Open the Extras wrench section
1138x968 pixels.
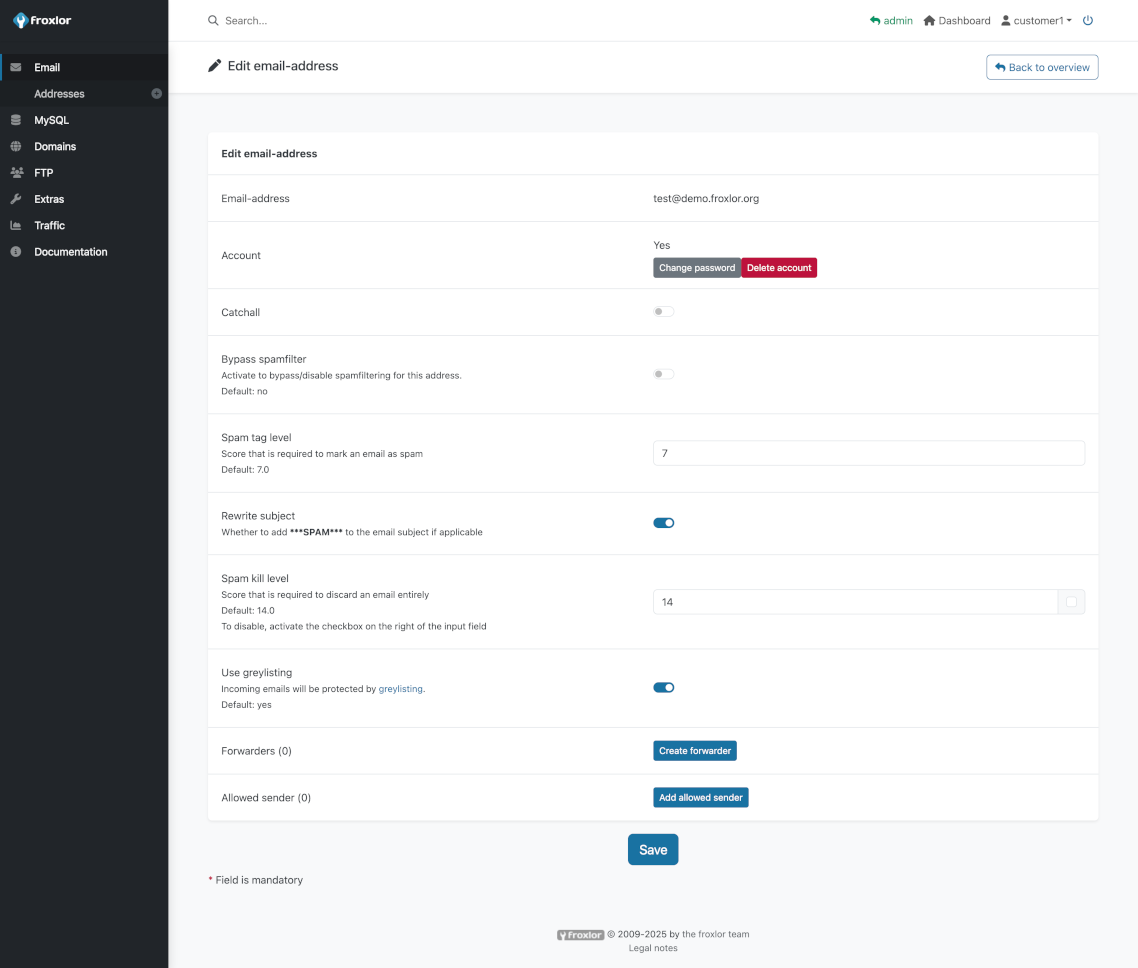[16, 198]
